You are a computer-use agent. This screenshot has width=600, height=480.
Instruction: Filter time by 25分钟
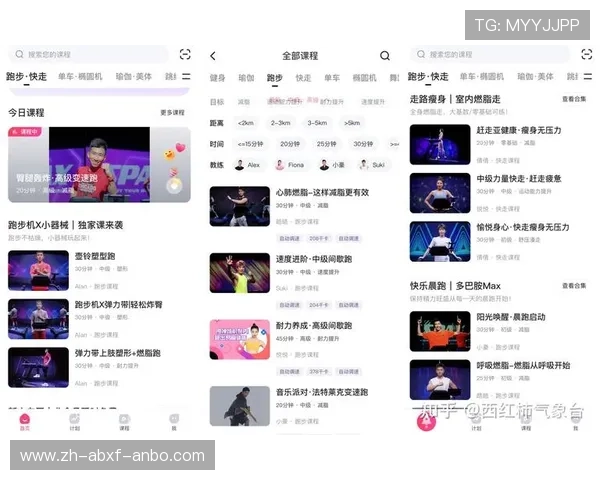326,144
